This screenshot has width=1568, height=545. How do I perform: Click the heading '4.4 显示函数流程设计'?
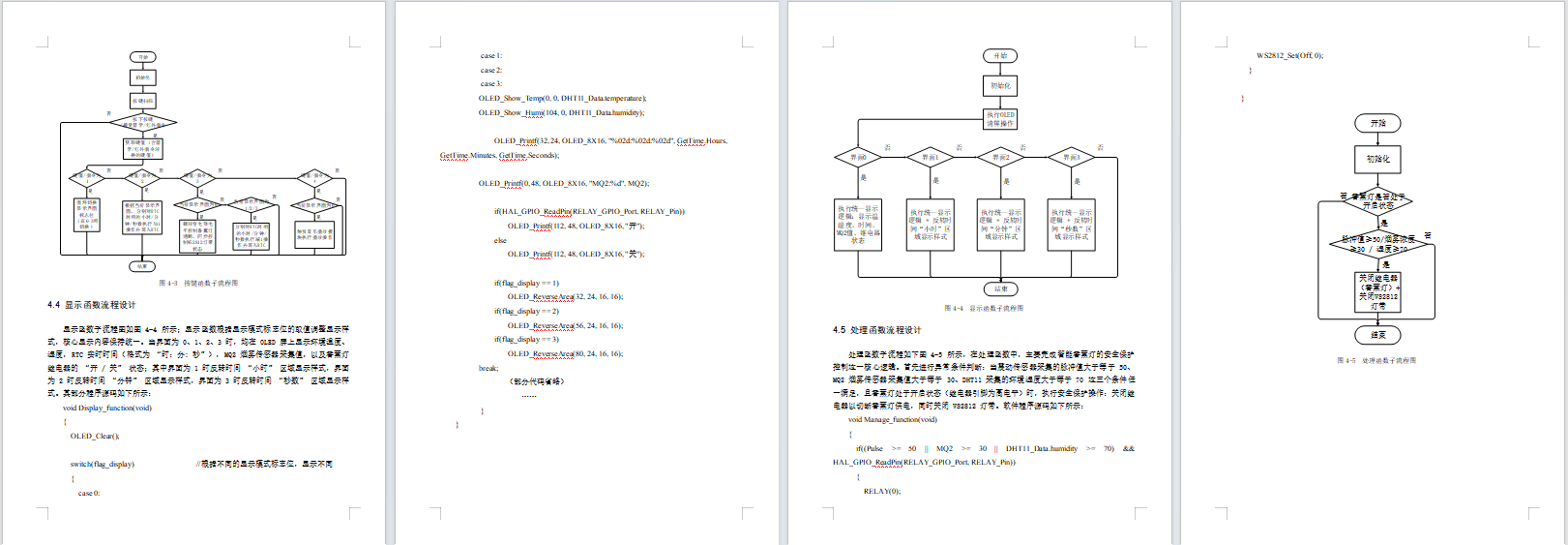pos(92,305)
